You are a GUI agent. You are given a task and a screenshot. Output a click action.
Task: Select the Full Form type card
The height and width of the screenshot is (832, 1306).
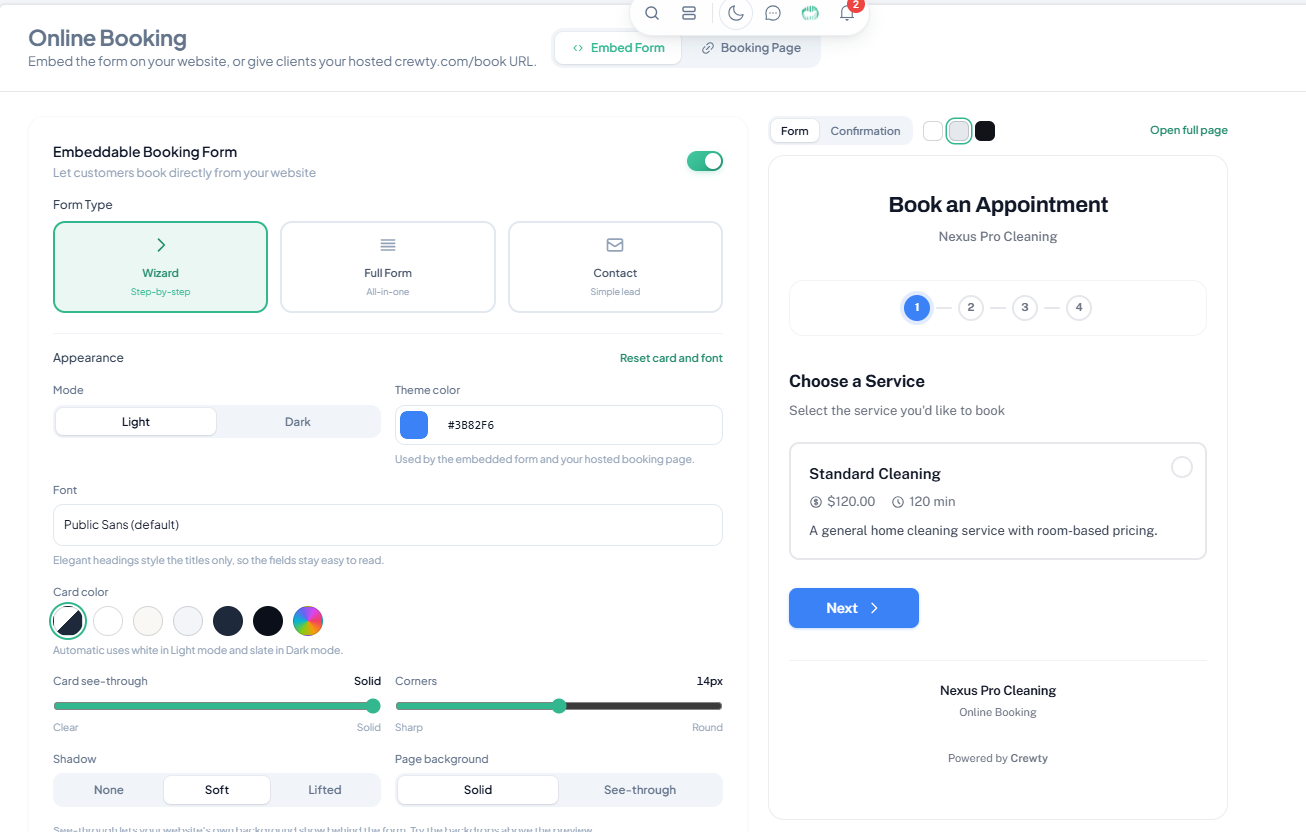coord(388,267)
